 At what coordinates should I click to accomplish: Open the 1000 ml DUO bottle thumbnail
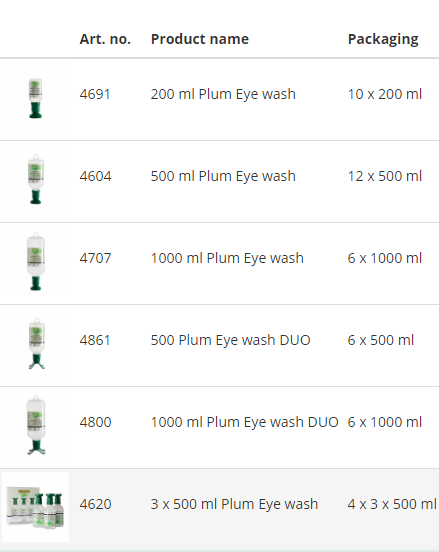[x=36, y=425]
